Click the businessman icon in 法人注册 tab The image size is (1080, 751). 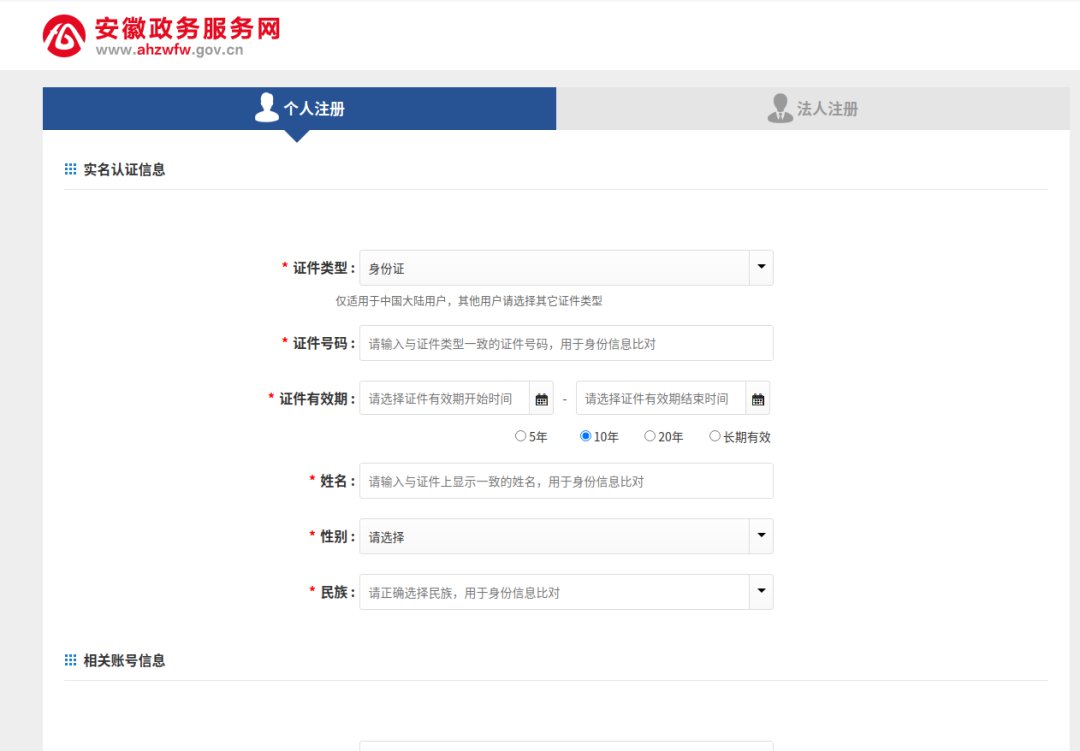tap(780, 108)
